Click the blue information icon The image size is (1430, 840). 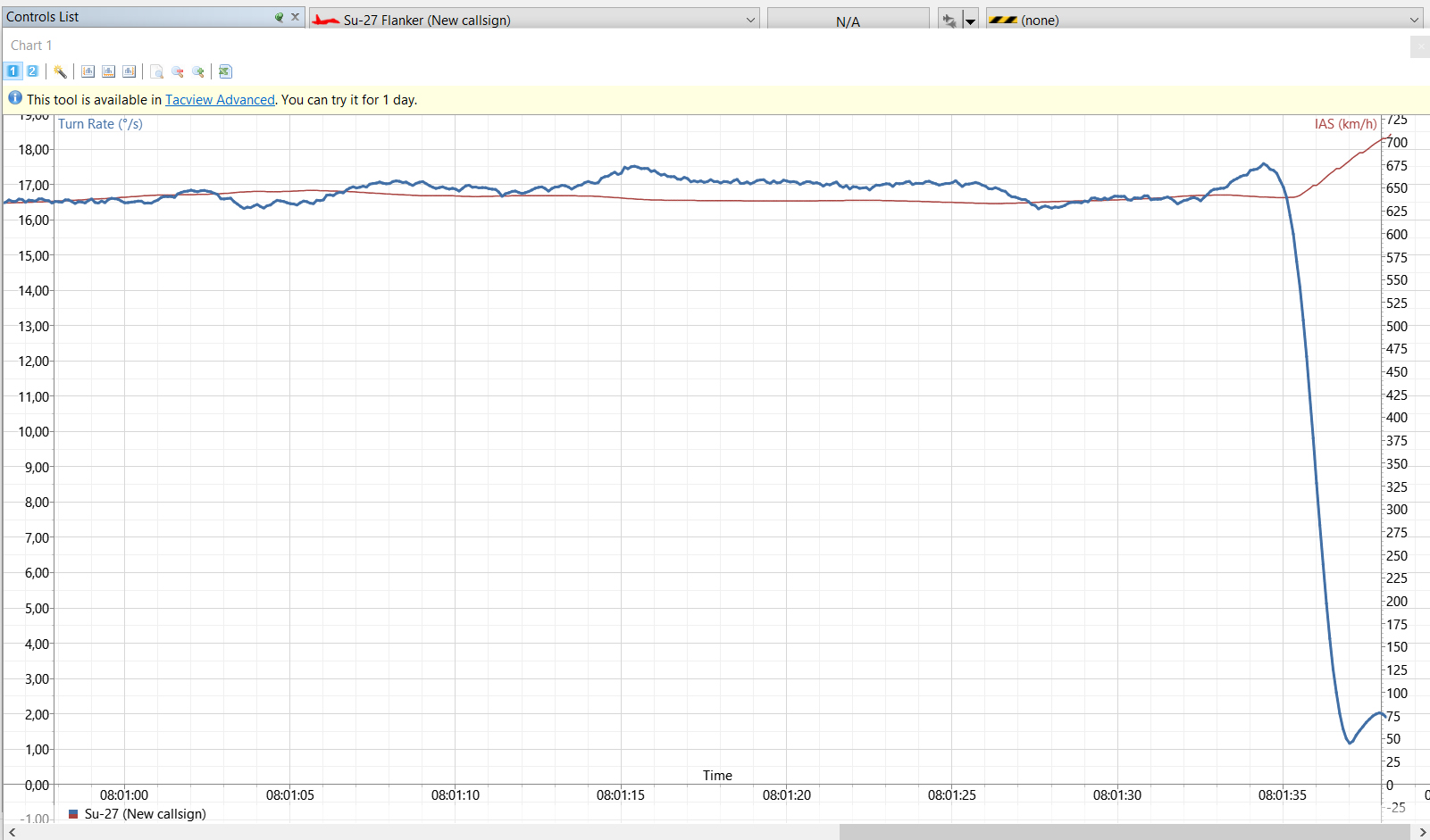pyautogui.click(x=15, y=98)
